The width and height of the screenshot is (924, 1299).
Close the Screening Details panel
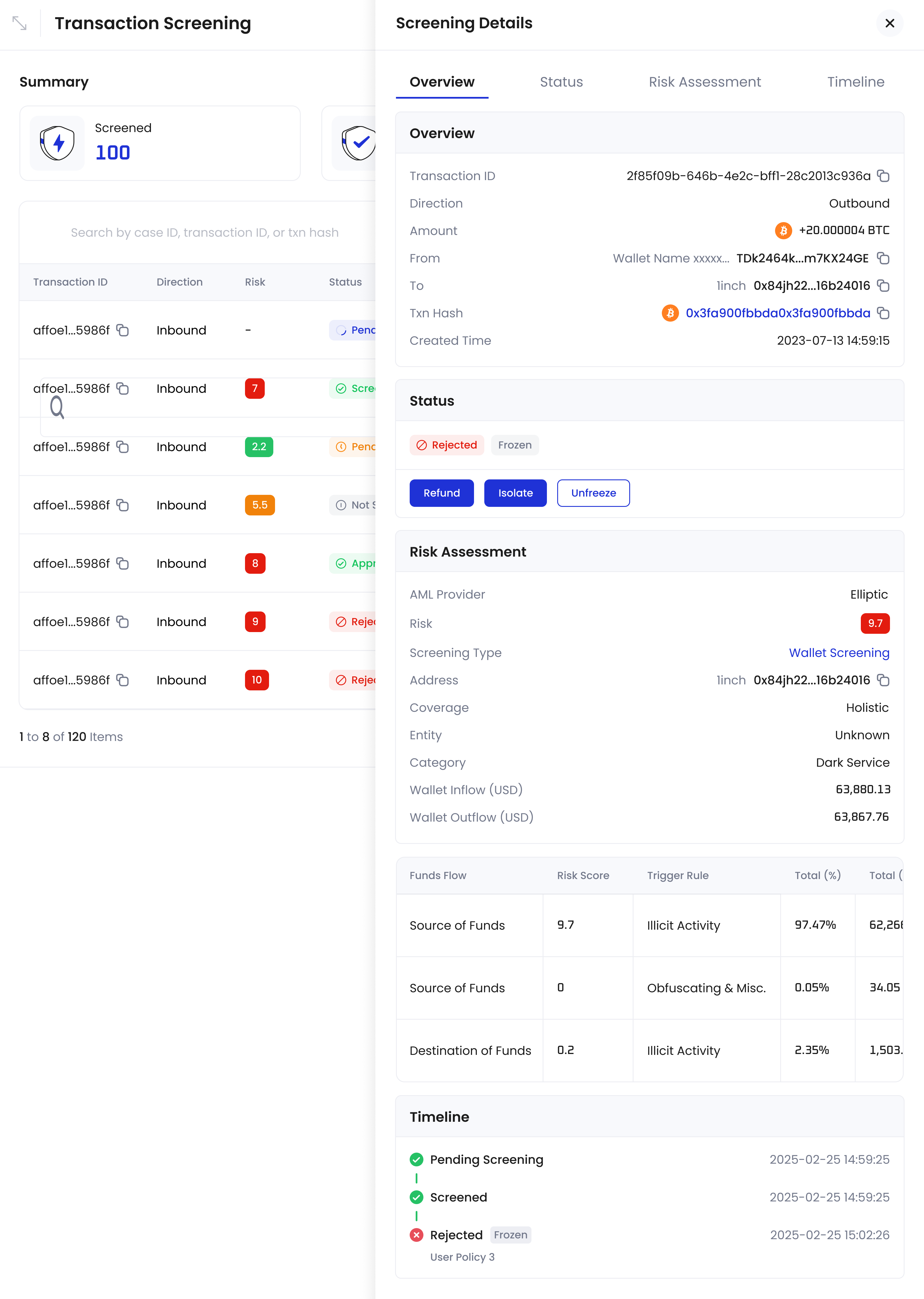[889, 23]
